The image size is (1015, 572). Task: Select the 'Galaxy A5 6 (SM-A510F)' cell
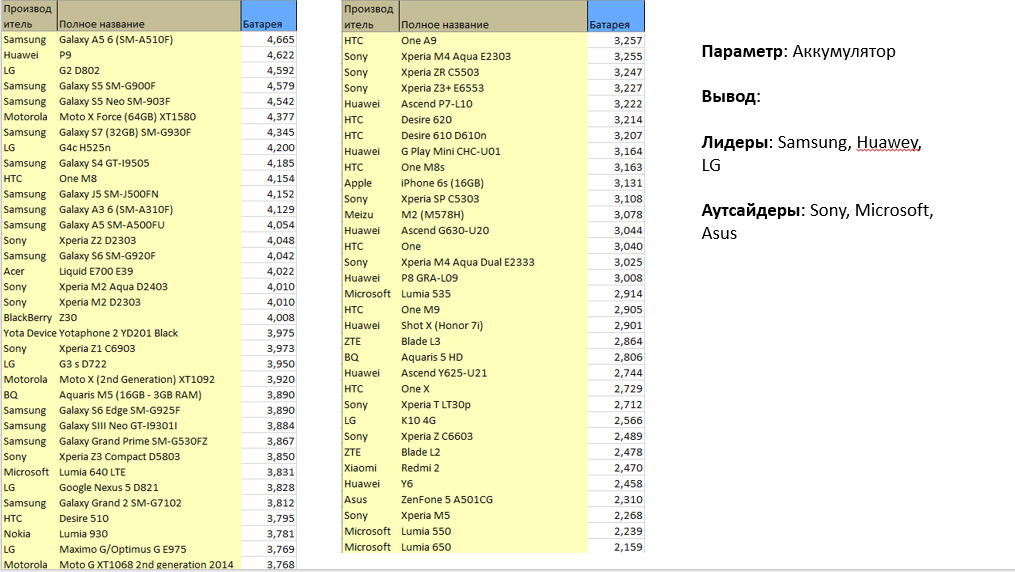coord(149,39)
